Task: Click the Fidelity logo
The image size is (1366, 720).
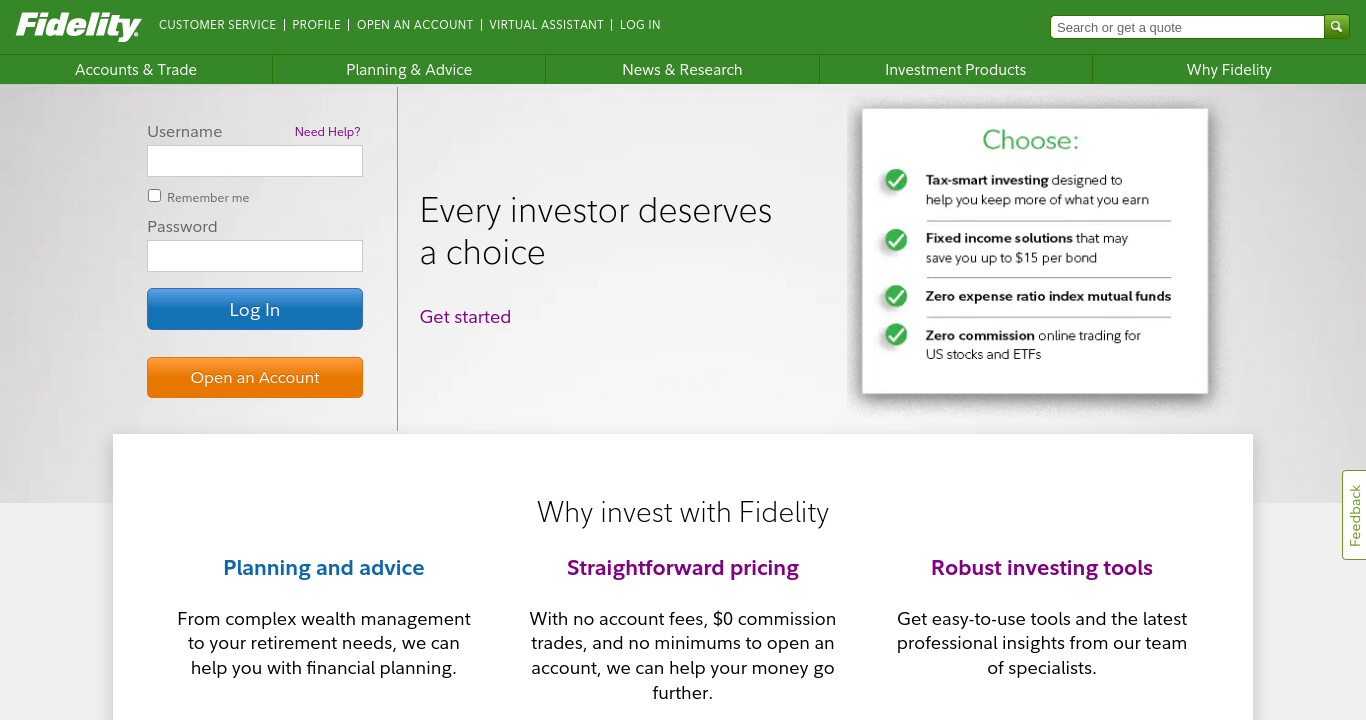Action: pos(79,26)
